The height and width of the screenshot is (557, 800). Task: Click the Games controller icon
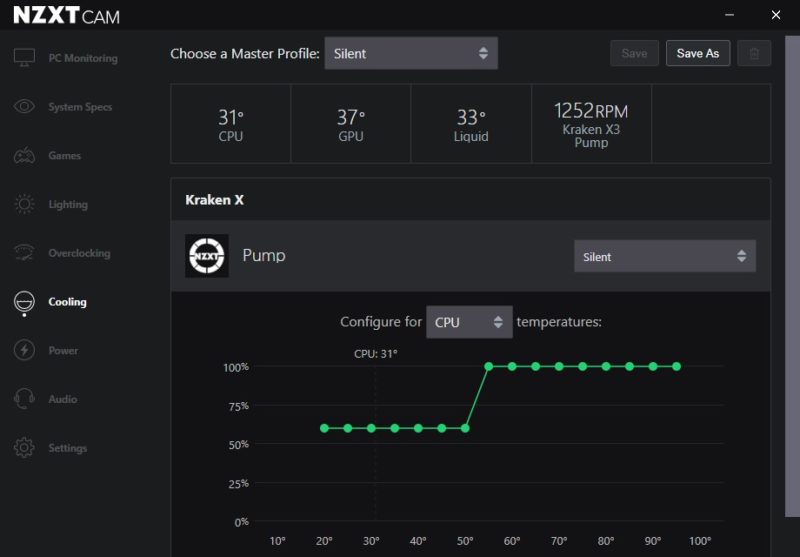pos(24,155)
